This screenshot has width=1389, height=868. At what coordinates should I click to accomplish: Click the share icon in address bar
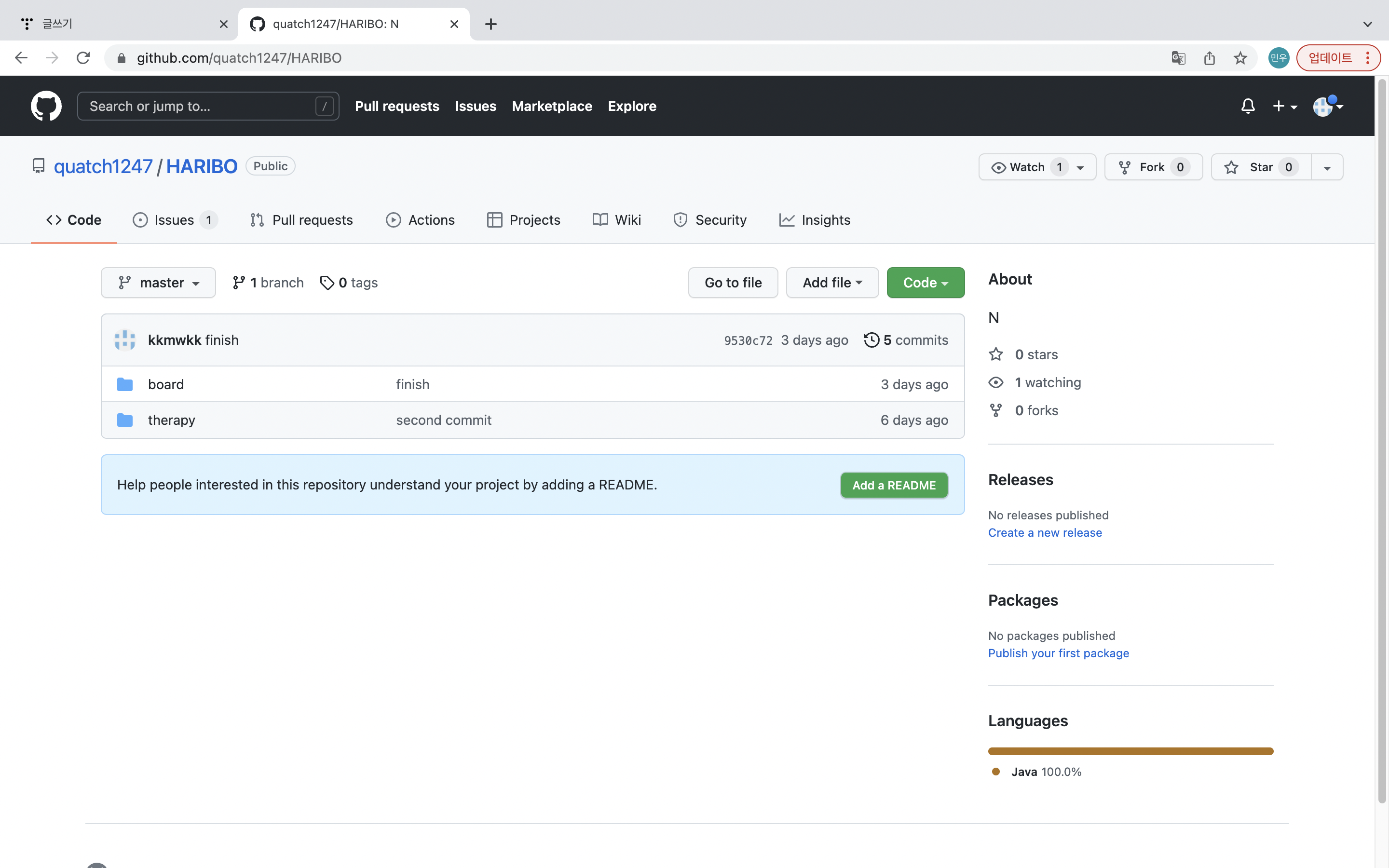coord(1210,58)
